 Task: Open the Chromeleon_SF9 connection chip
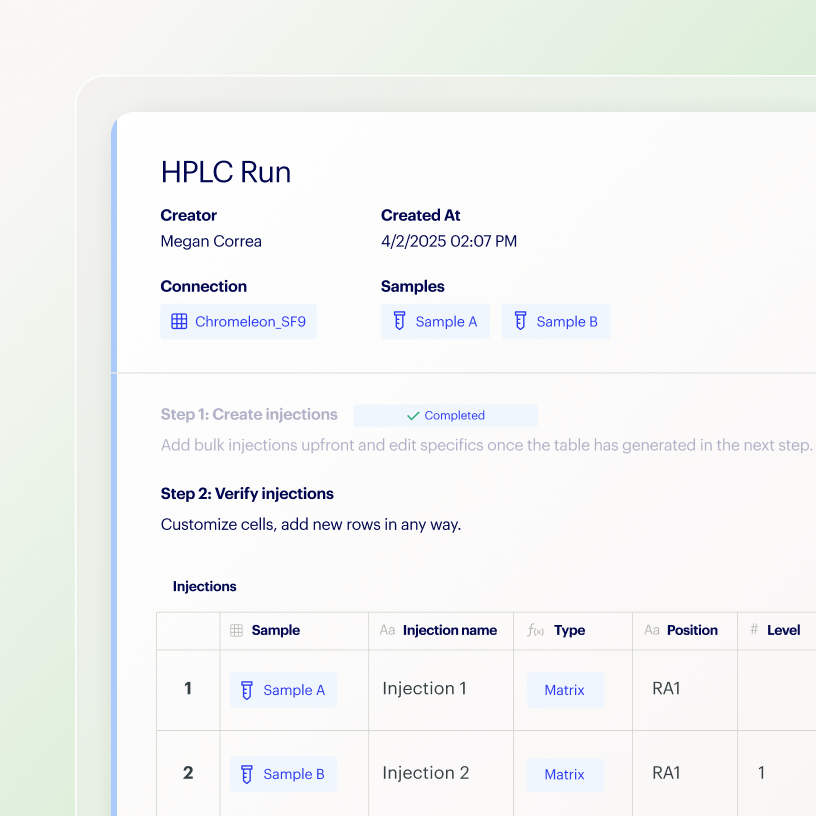pyautogui.click(x=238, y=322)
